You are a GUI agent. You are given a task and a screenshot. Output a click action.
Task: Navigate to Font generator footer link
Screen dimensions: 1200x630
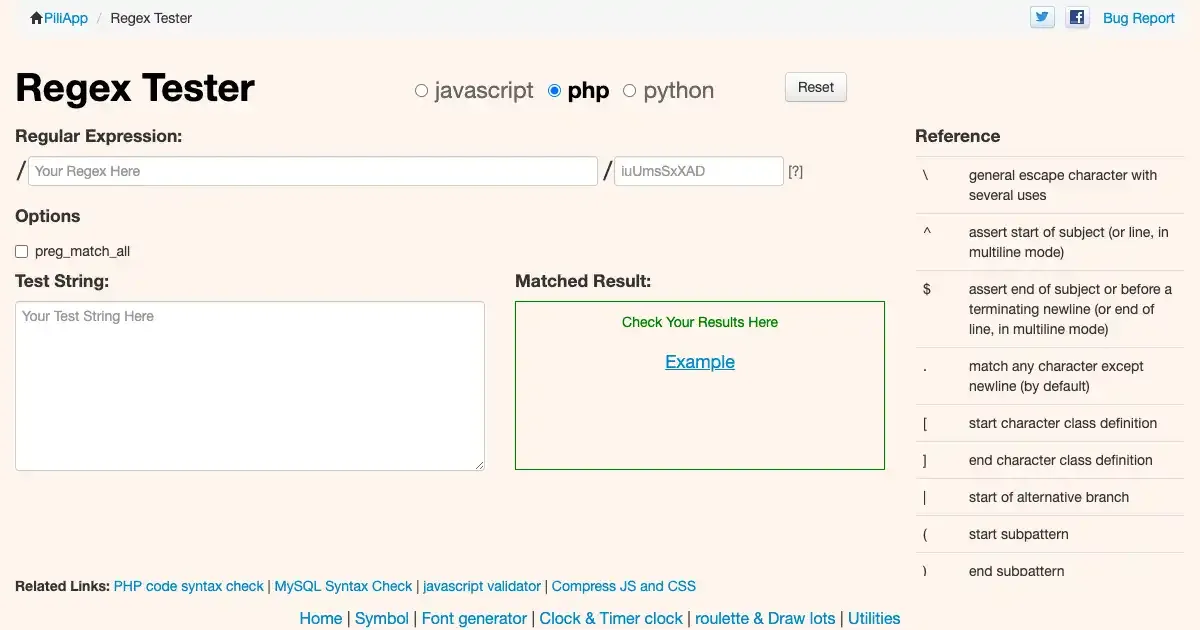click(x=474, y=618)
